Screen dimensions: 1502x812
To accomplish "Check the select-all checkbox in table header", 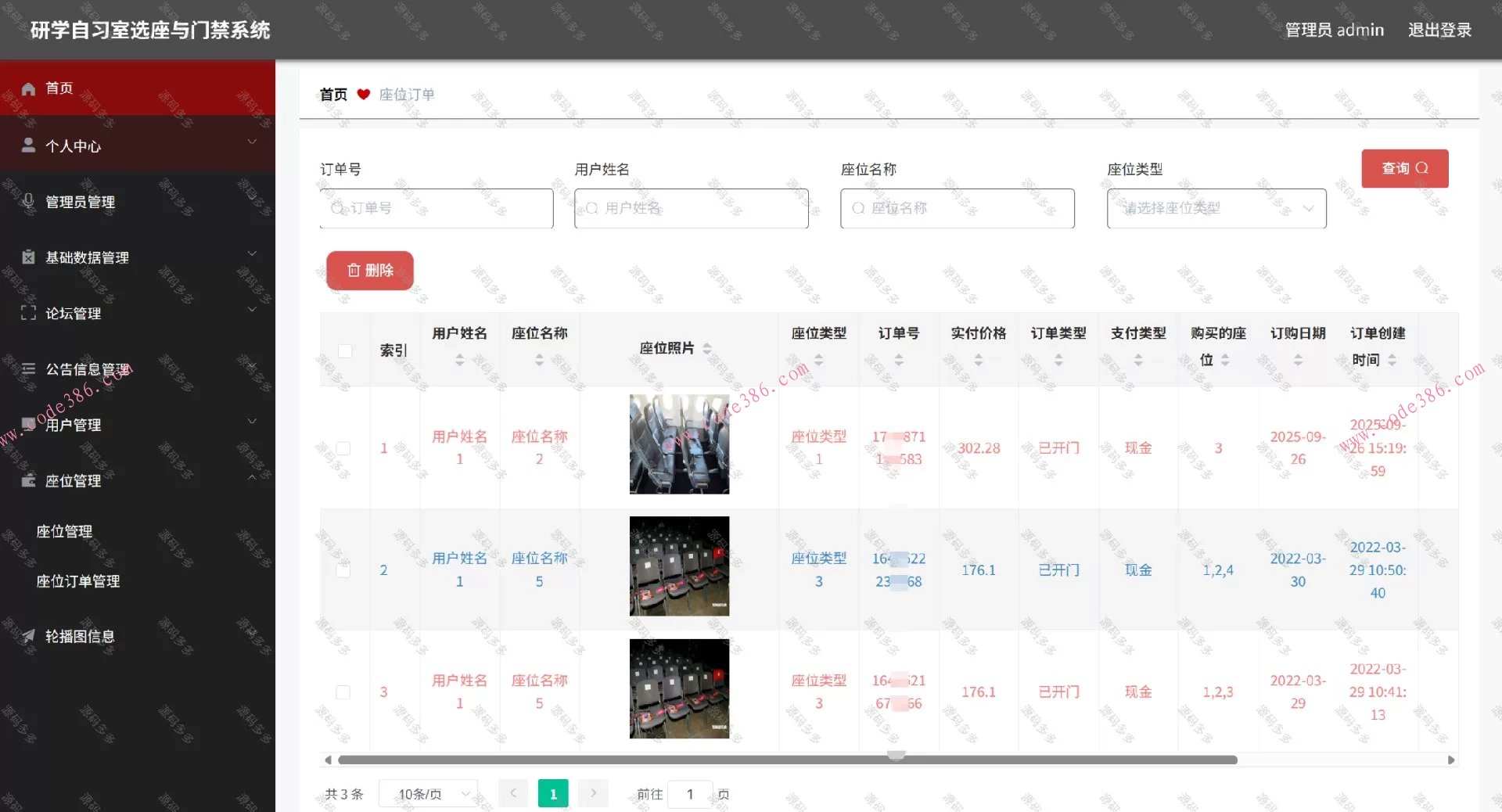I will pyautogui.click(x=345, y=351).
